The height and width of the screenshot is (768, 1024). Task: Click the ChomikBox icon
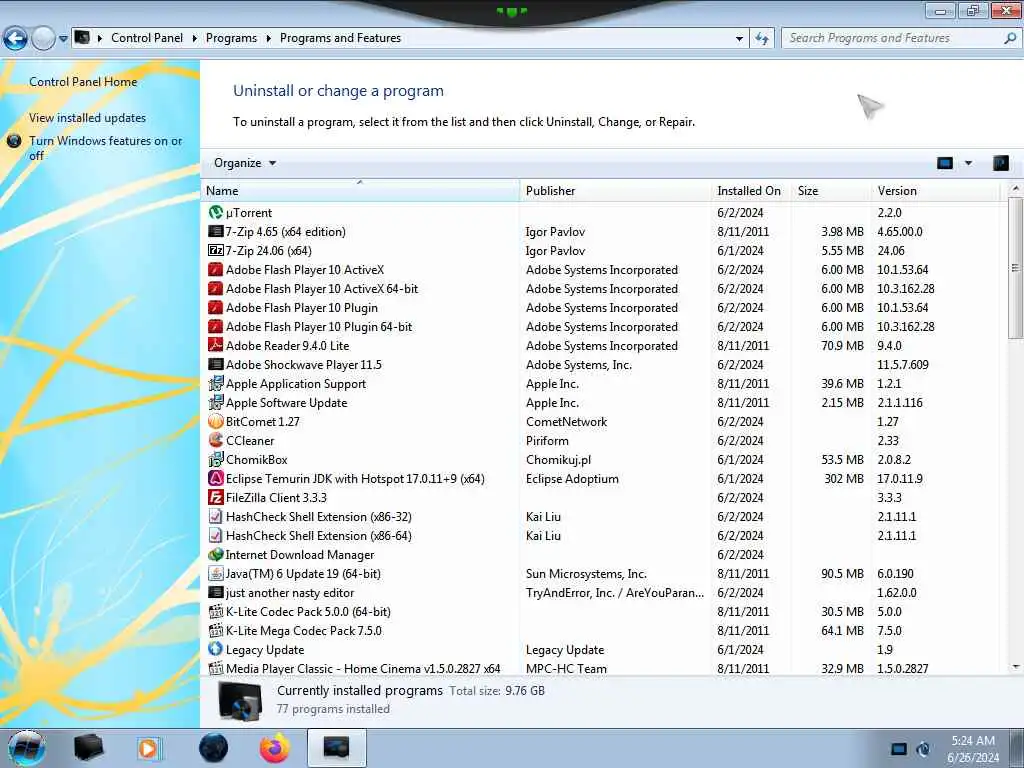[x=216, y=459]
